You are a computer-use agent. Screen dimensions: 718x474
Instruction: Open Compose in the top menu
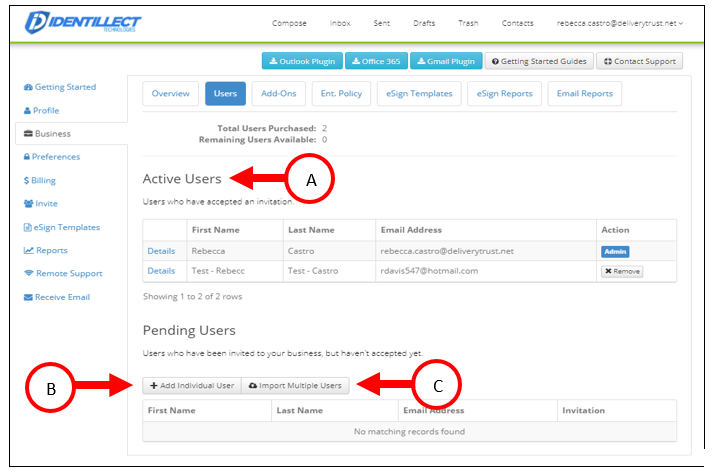pos(289,23)
